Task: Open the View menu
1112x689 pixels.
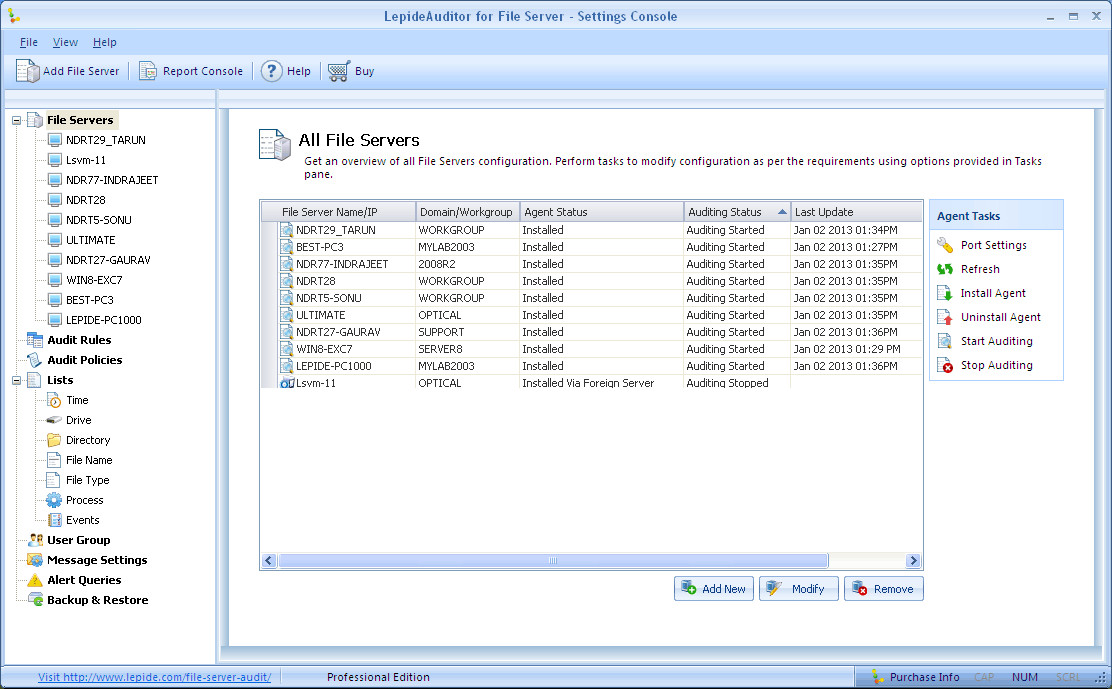Action: tap(65, 43)
